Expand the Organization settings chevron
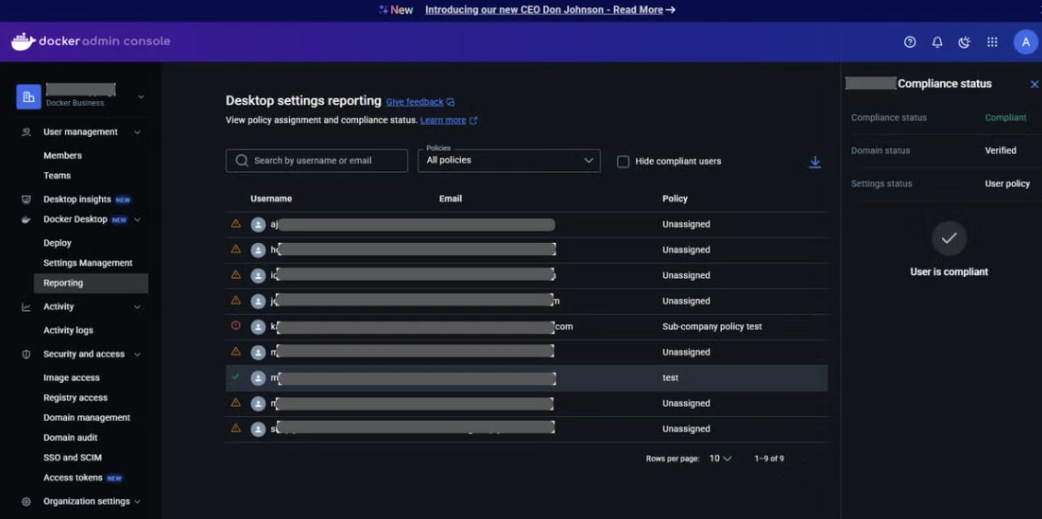This screenshot has width=1042, height=519. click(138, 502)
